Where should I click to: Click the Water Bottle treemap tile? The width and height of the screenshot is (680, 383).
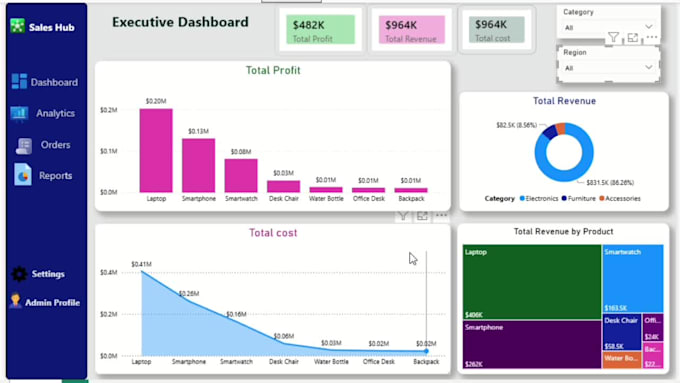[x=621, y=360]
